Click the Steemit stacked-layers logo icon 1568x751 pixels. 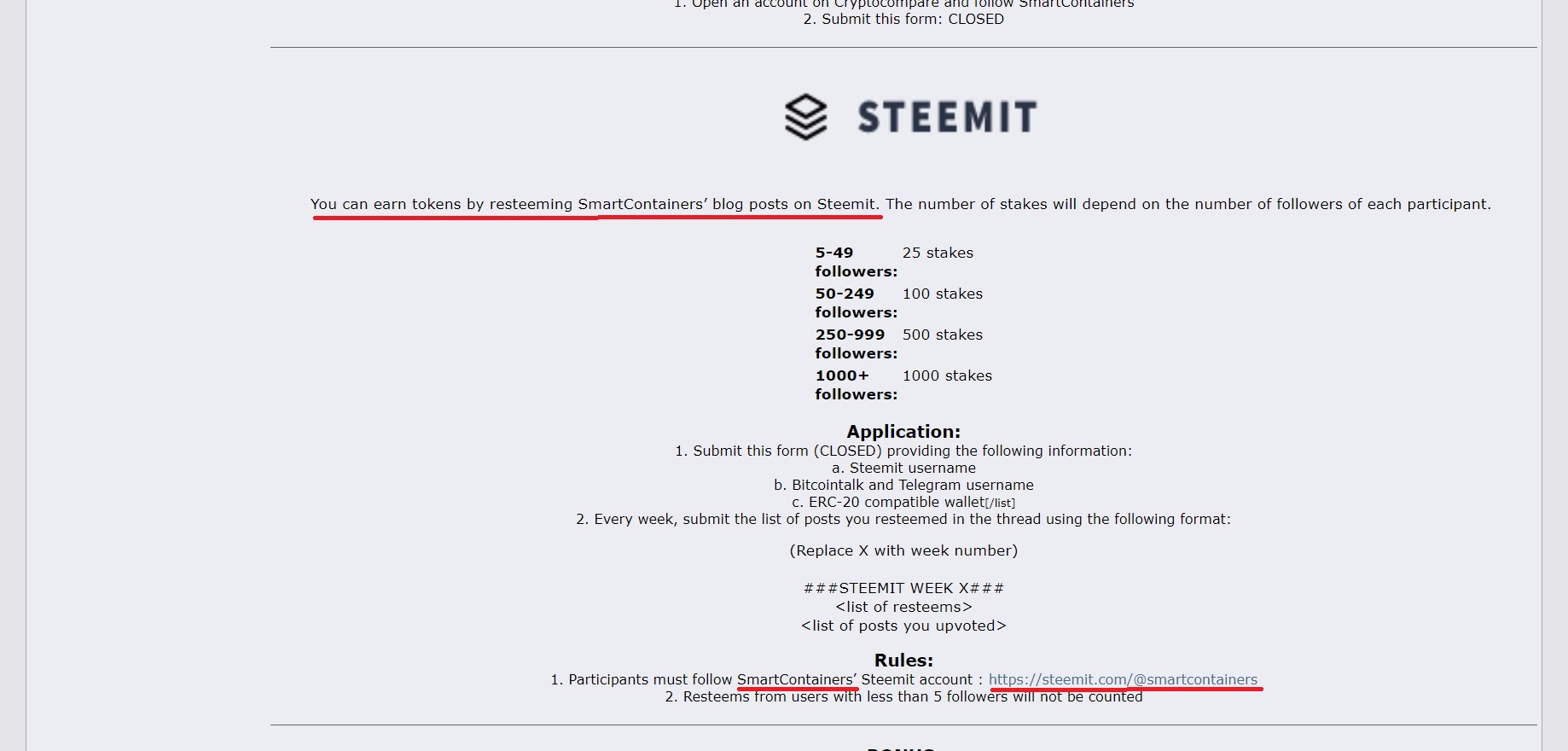coord(805,117)
